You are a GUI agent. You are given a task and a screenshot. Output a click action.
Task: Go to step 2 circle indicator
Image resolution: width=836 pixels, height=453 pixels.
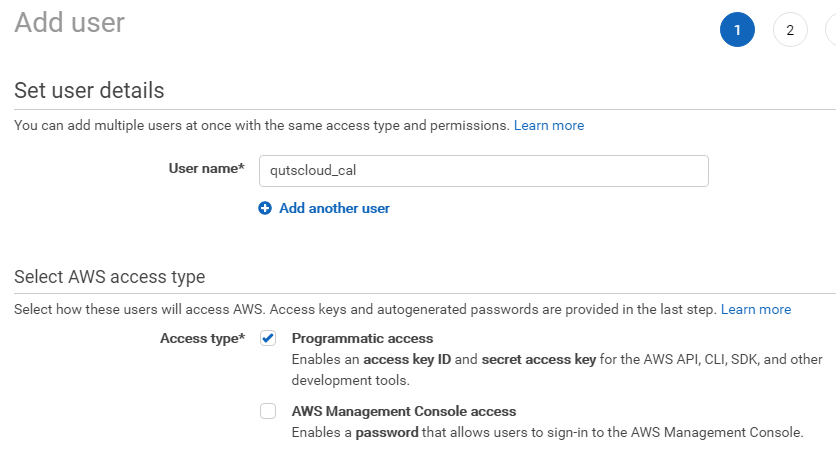(x=790, y=30)
